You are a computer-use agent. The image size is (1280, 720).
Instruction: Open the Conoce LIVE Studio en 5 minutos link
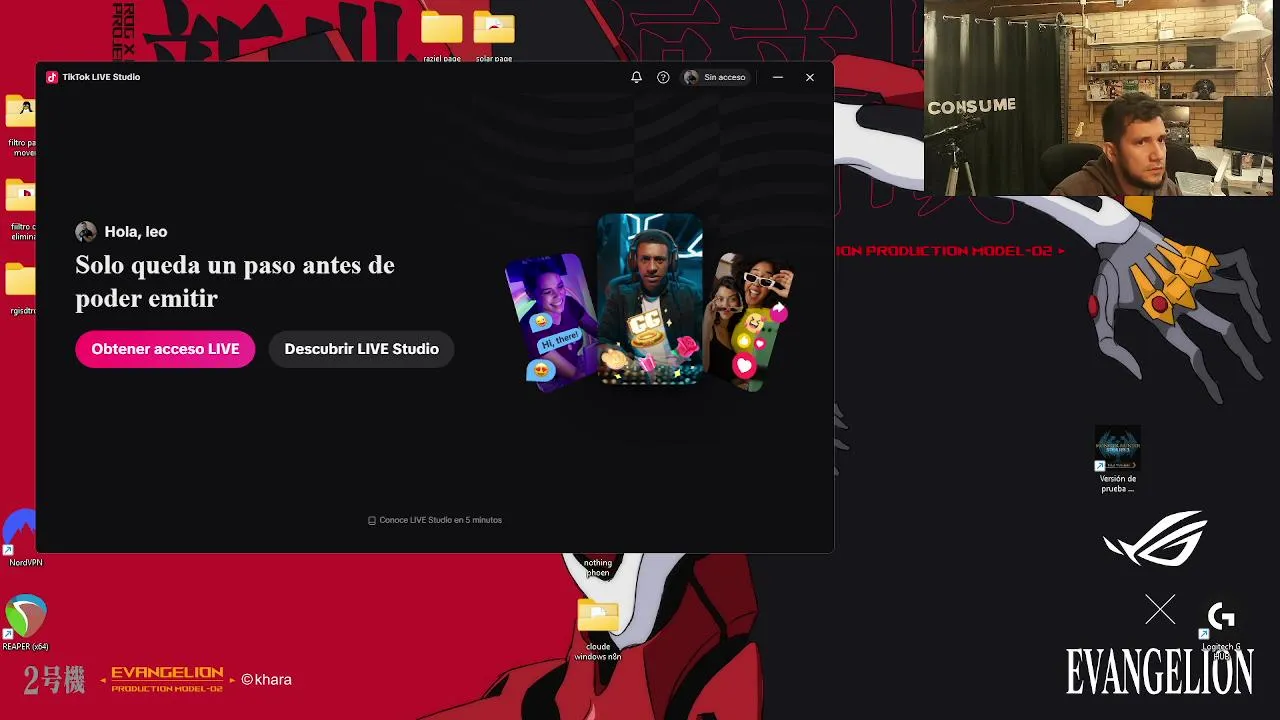(435, 520)
